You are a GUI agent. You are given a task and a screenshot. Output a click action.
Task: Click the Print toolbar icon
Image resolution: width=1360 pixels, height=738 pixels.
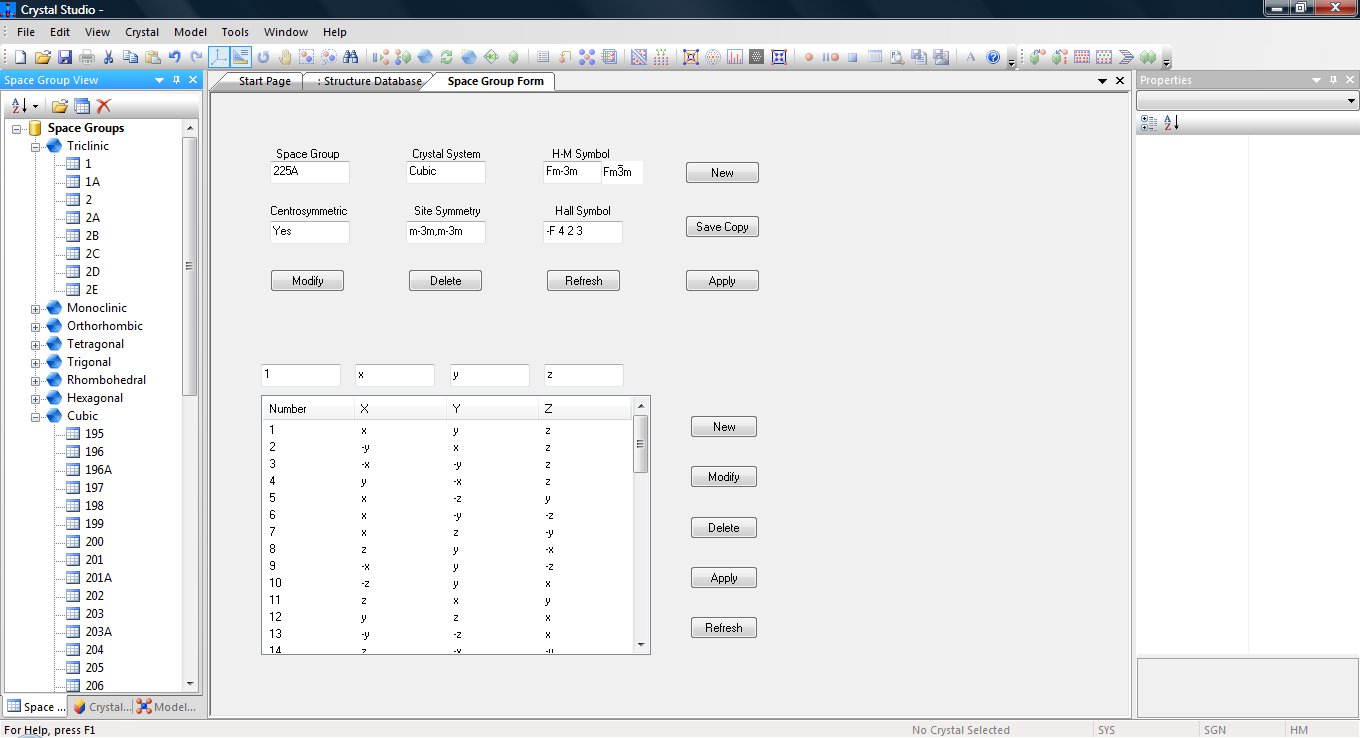(87, 57)
